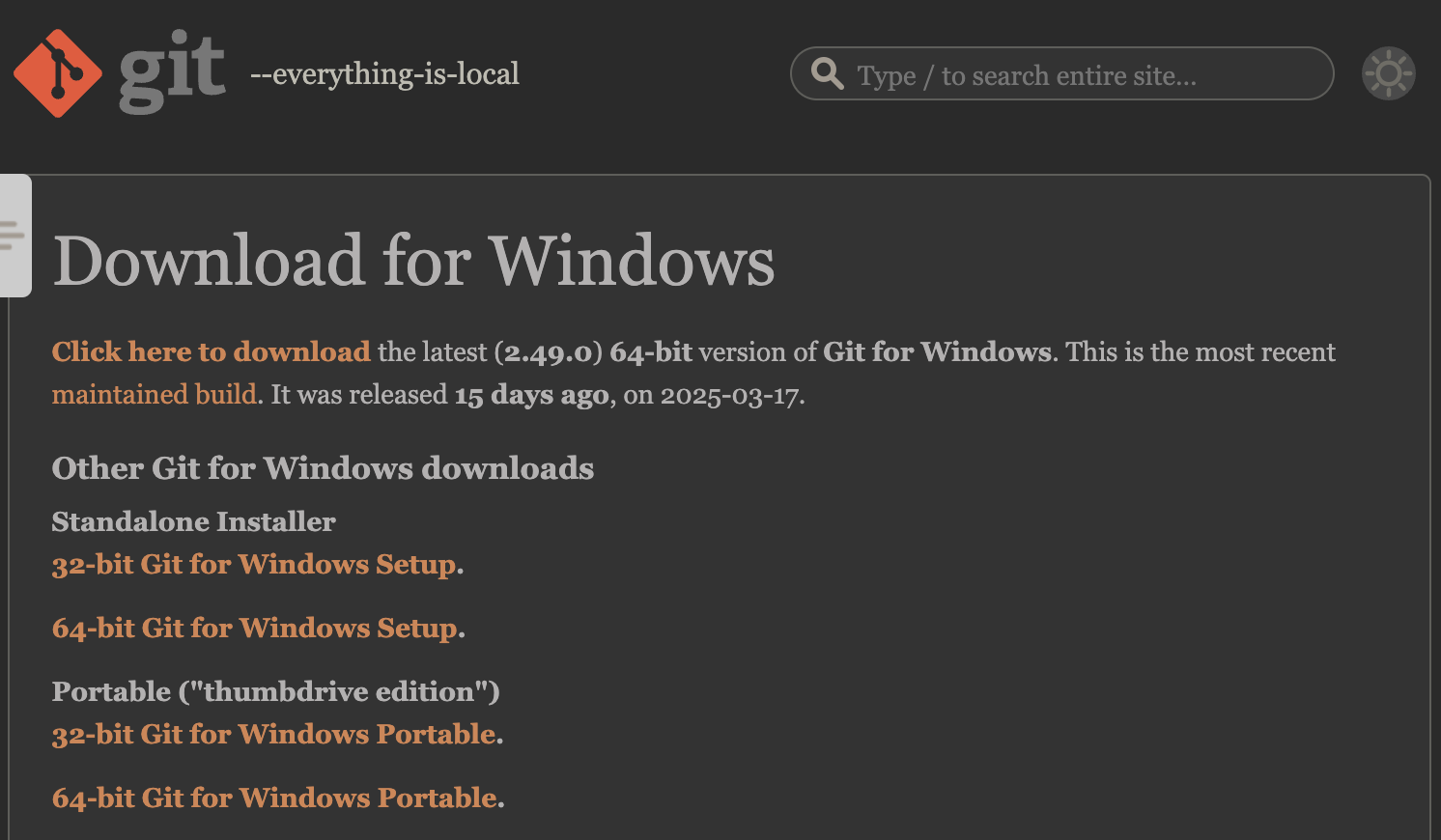Toggle the light/dark theme sun icon
Screen dimensions: 1441x840
(x=1389, y=73)
